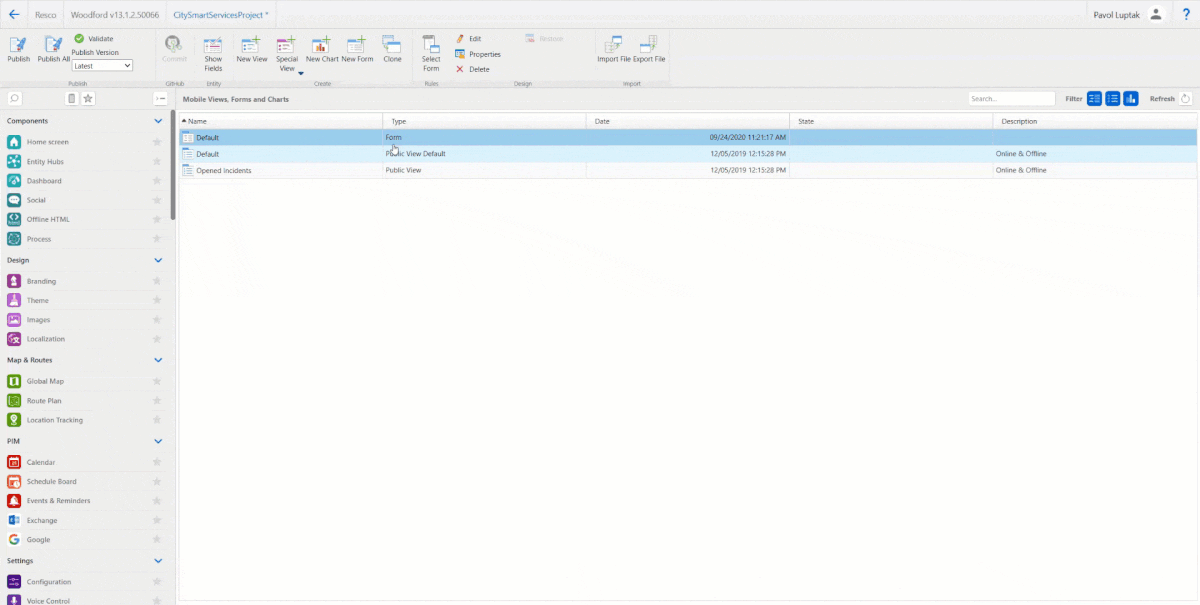This screenshot has width=1200, height=605.
Task: Click Edit with the pencil icon
Action: (468, 38)
